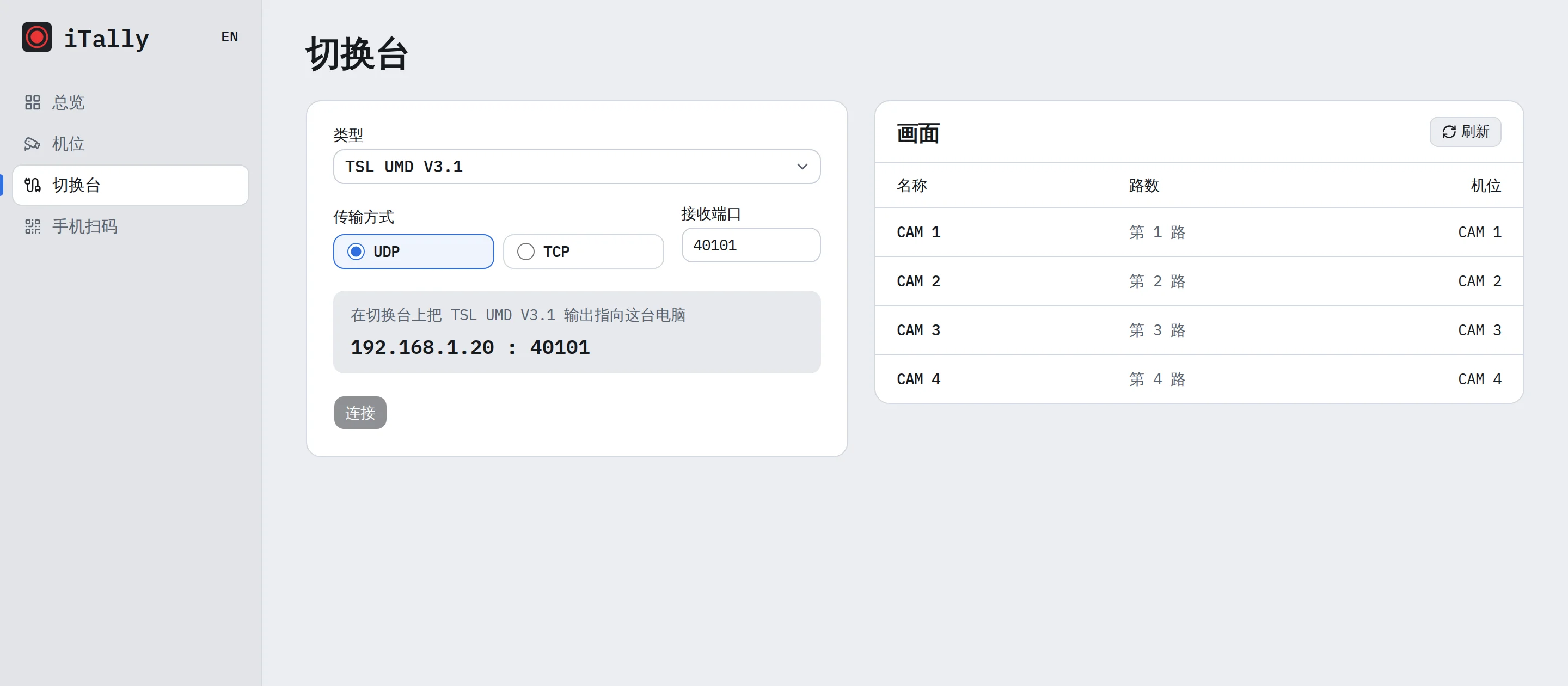Open the 机位 camera positions menu item

130,144
